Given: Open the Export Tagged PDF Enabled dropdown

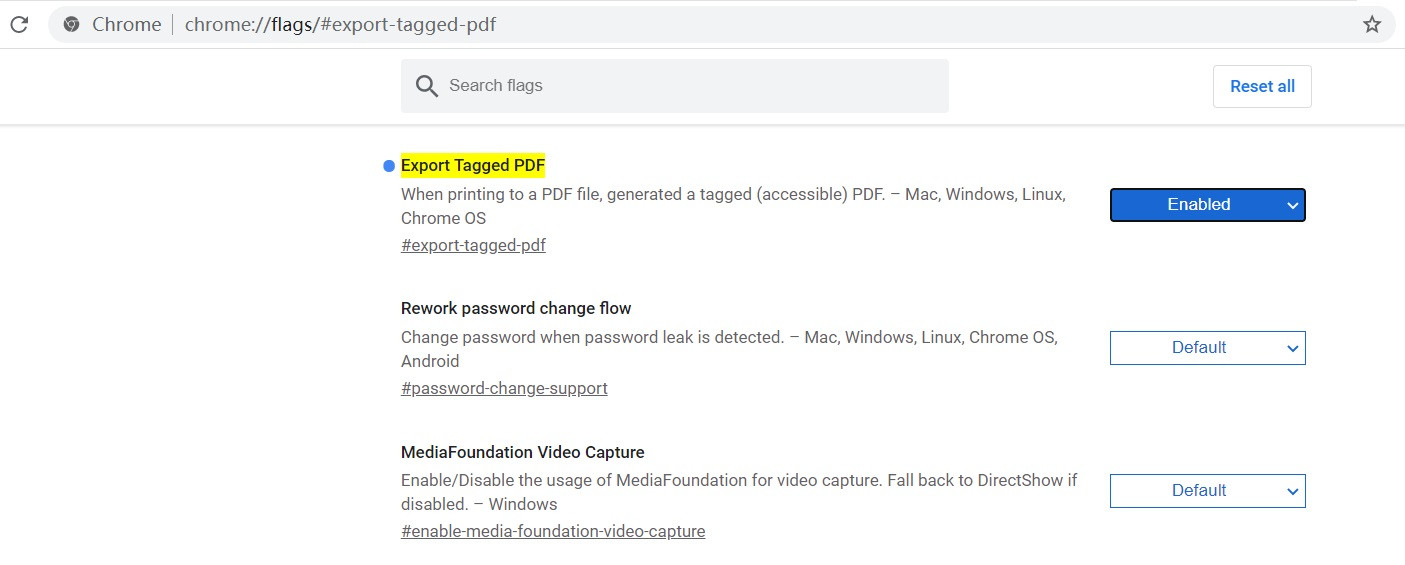Looking at the screenshot, I should pos(1207,205).
